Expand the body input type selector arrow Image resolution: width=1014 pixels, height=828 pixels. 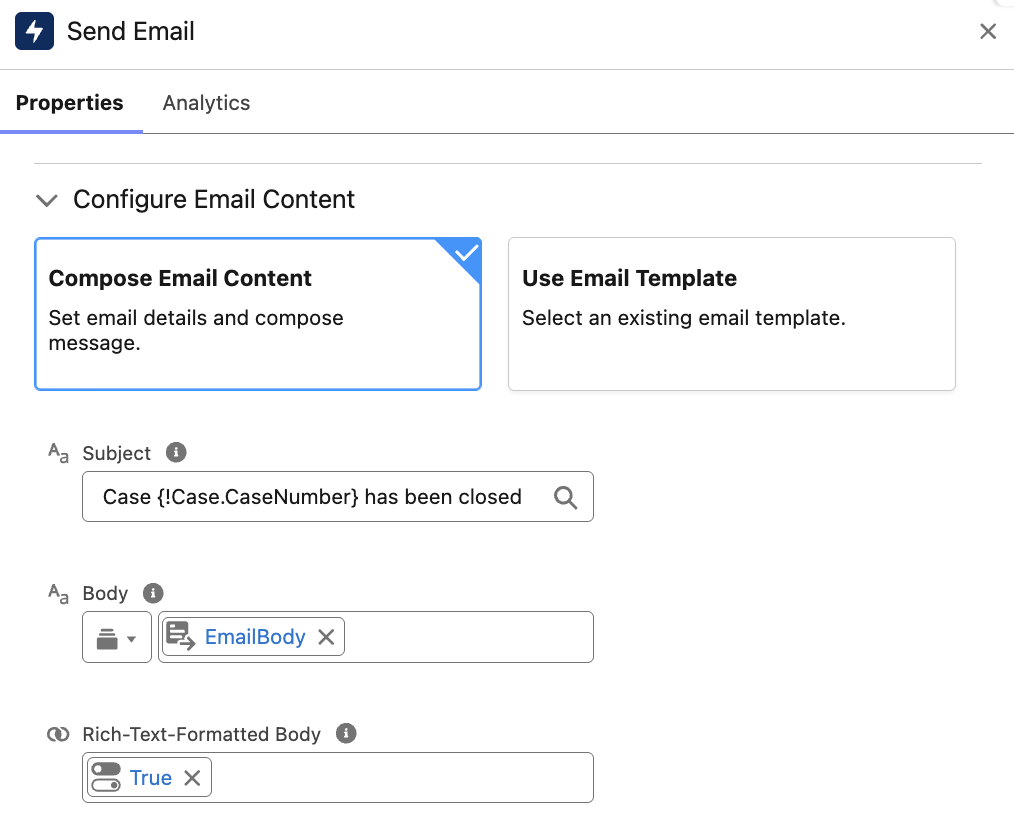tap(131, 637)
